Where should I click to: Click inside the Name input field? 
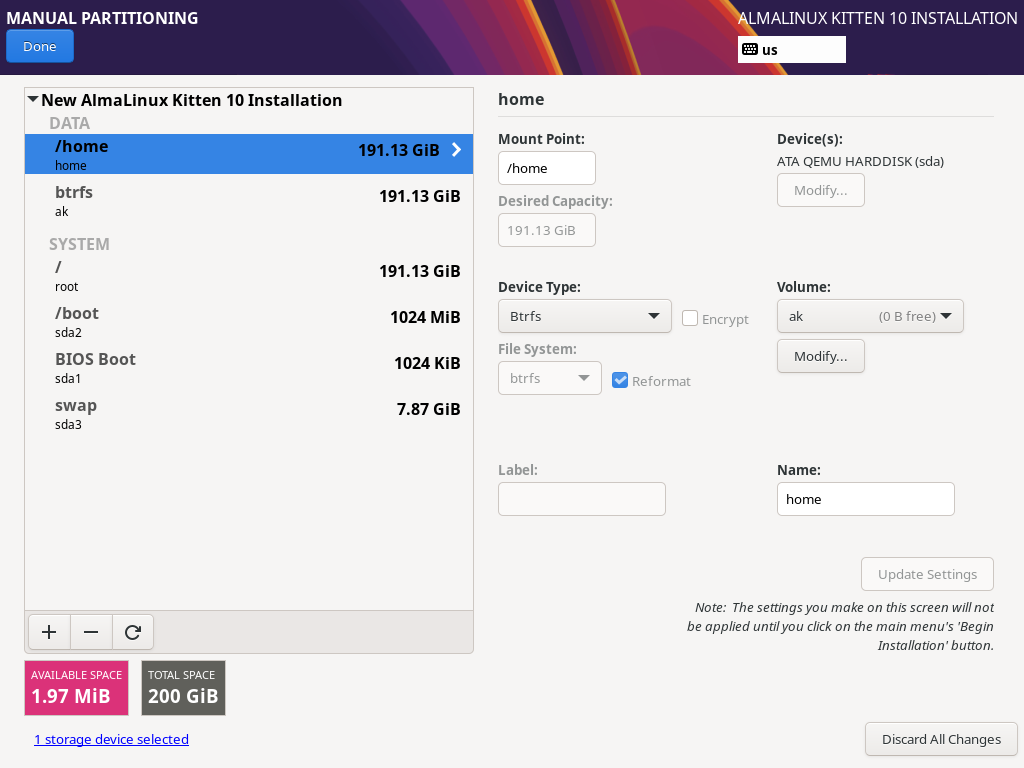tap(865, 499)
